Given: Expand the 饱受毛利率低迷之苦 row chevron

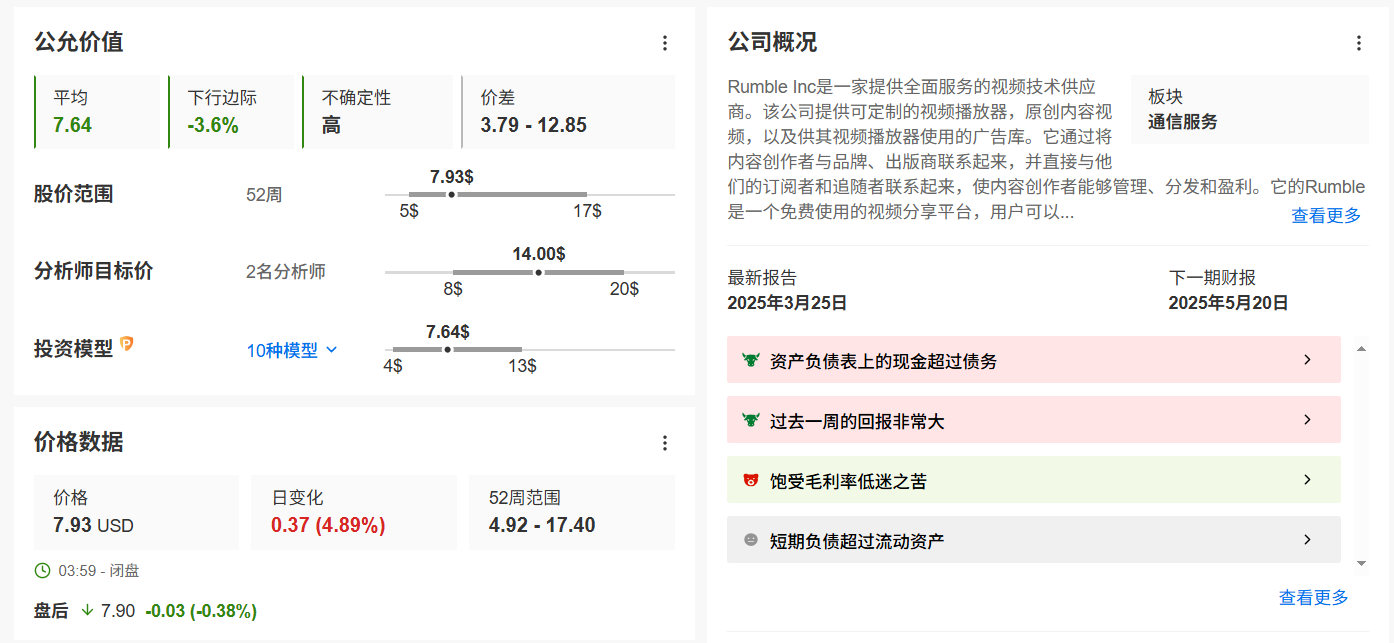Looking at the screenshot, I should (1307, 480).
